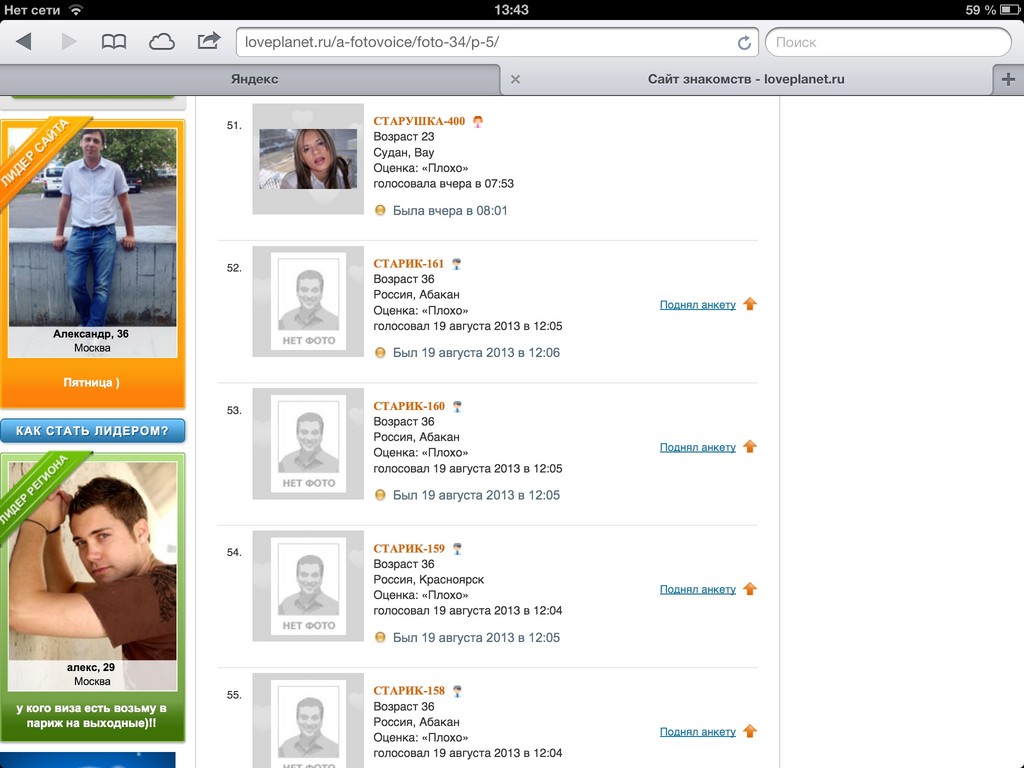Select the Сайт знакомств loveplanet.ru tab
1024x768 pixels.
pos(746,79)
